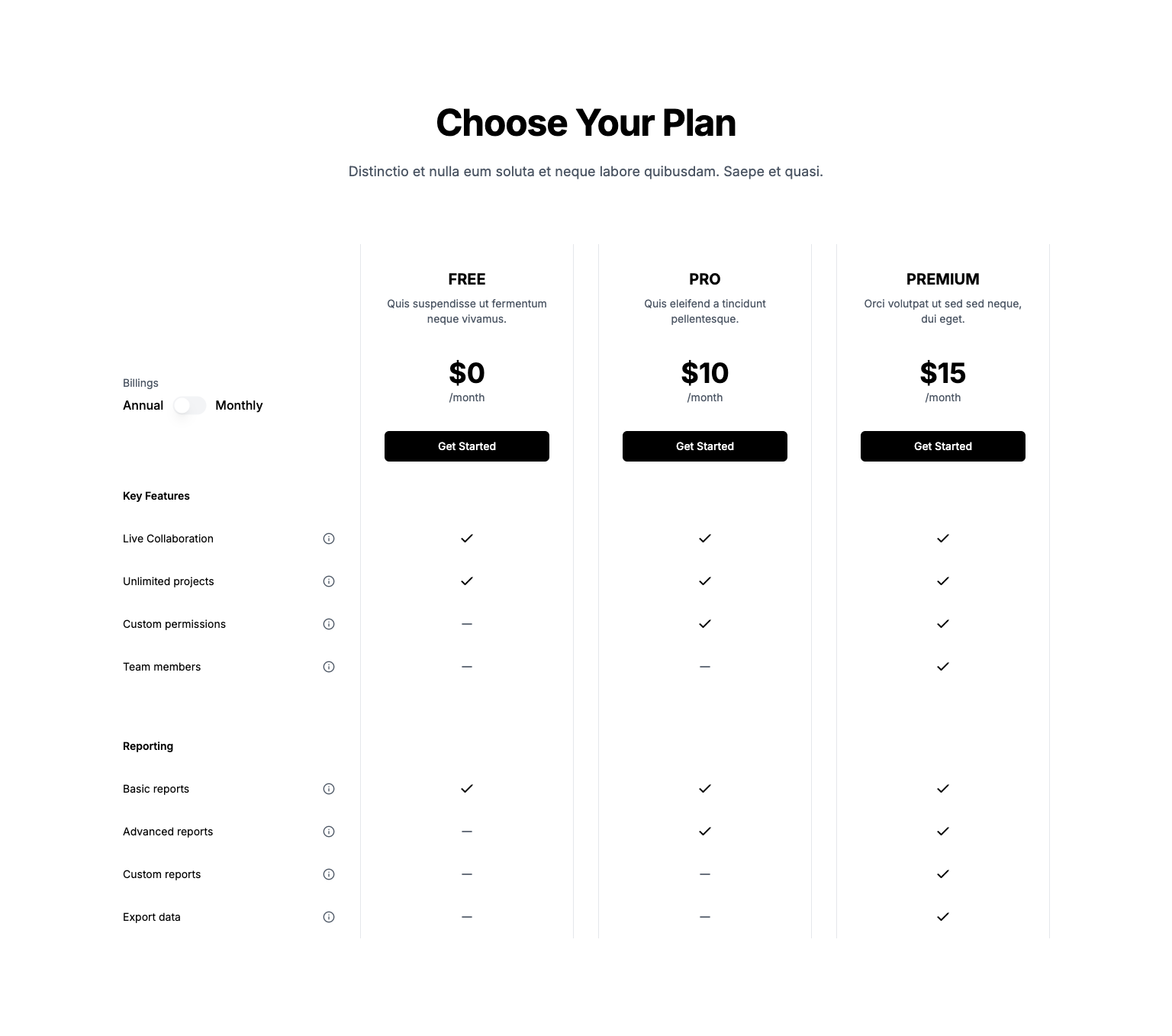The width and height of the screenshot is (1172, 1036).
Task: Open info icon beside Basic reports
Action: coord(329,789)
